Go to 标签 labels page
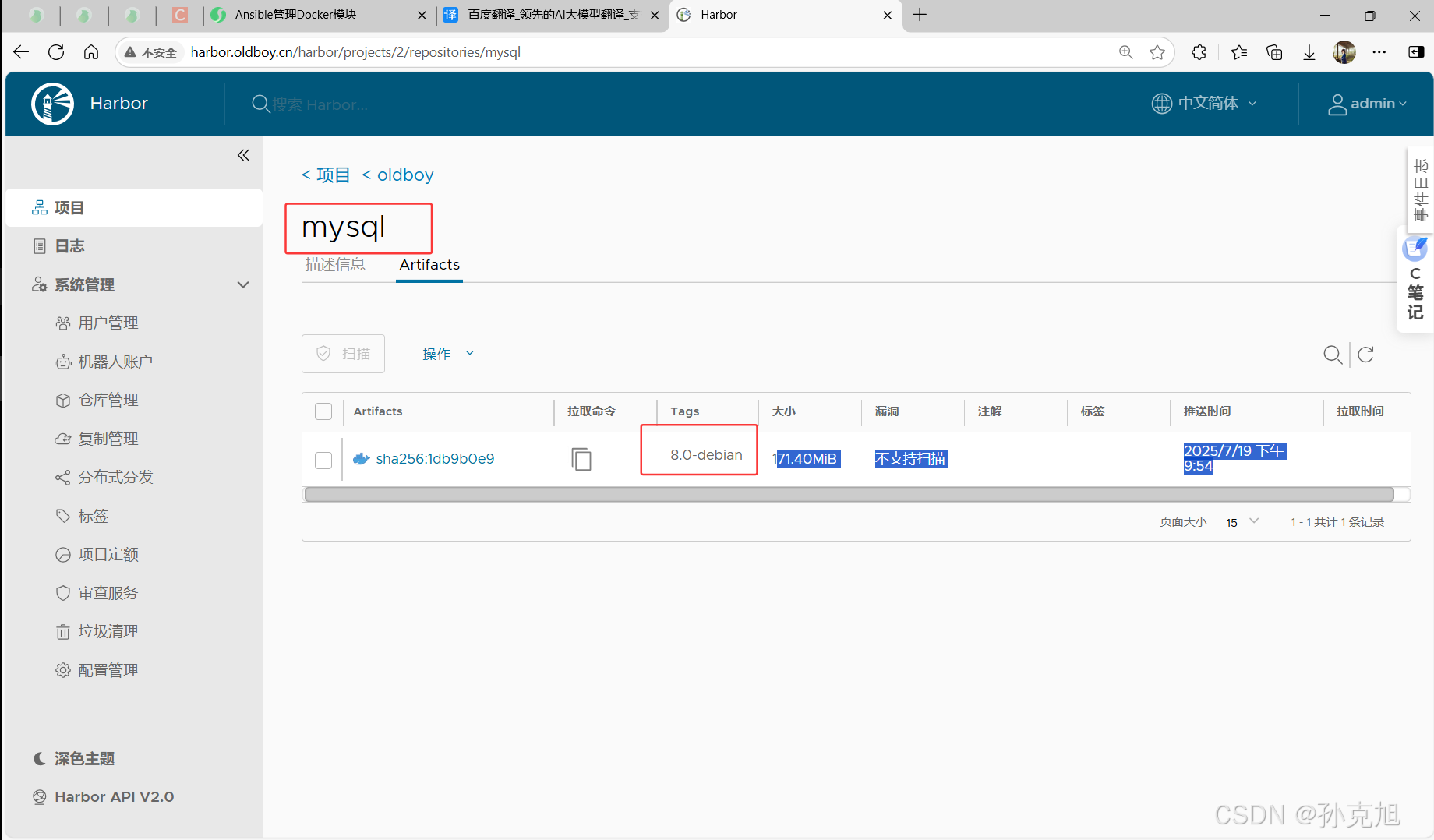 click(93, 516)
